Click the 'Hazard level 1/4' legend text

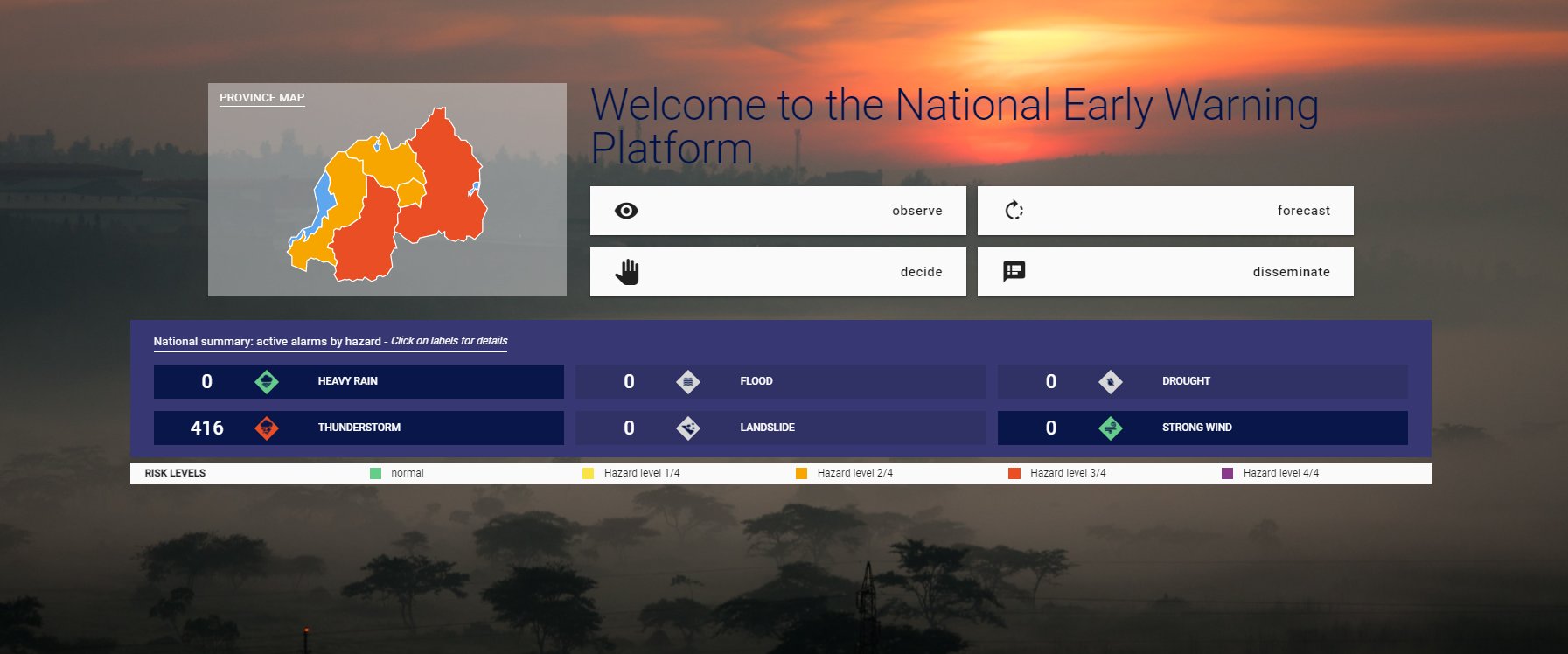642,473
